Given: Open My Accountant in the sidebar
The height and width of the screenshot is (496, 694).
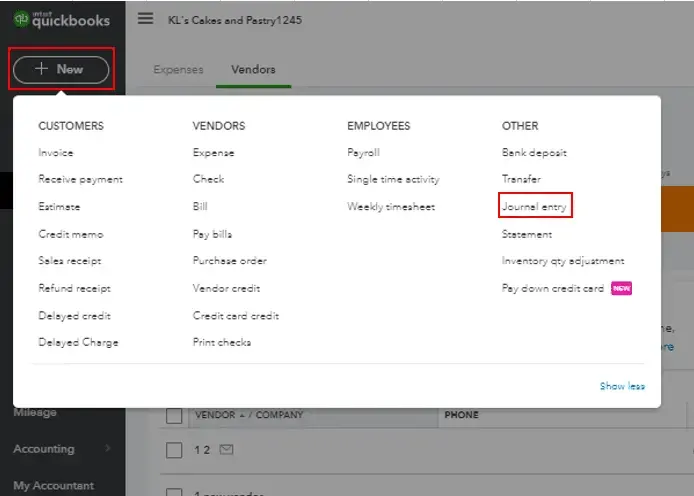Looking at the screenshot, I should 54,486.
